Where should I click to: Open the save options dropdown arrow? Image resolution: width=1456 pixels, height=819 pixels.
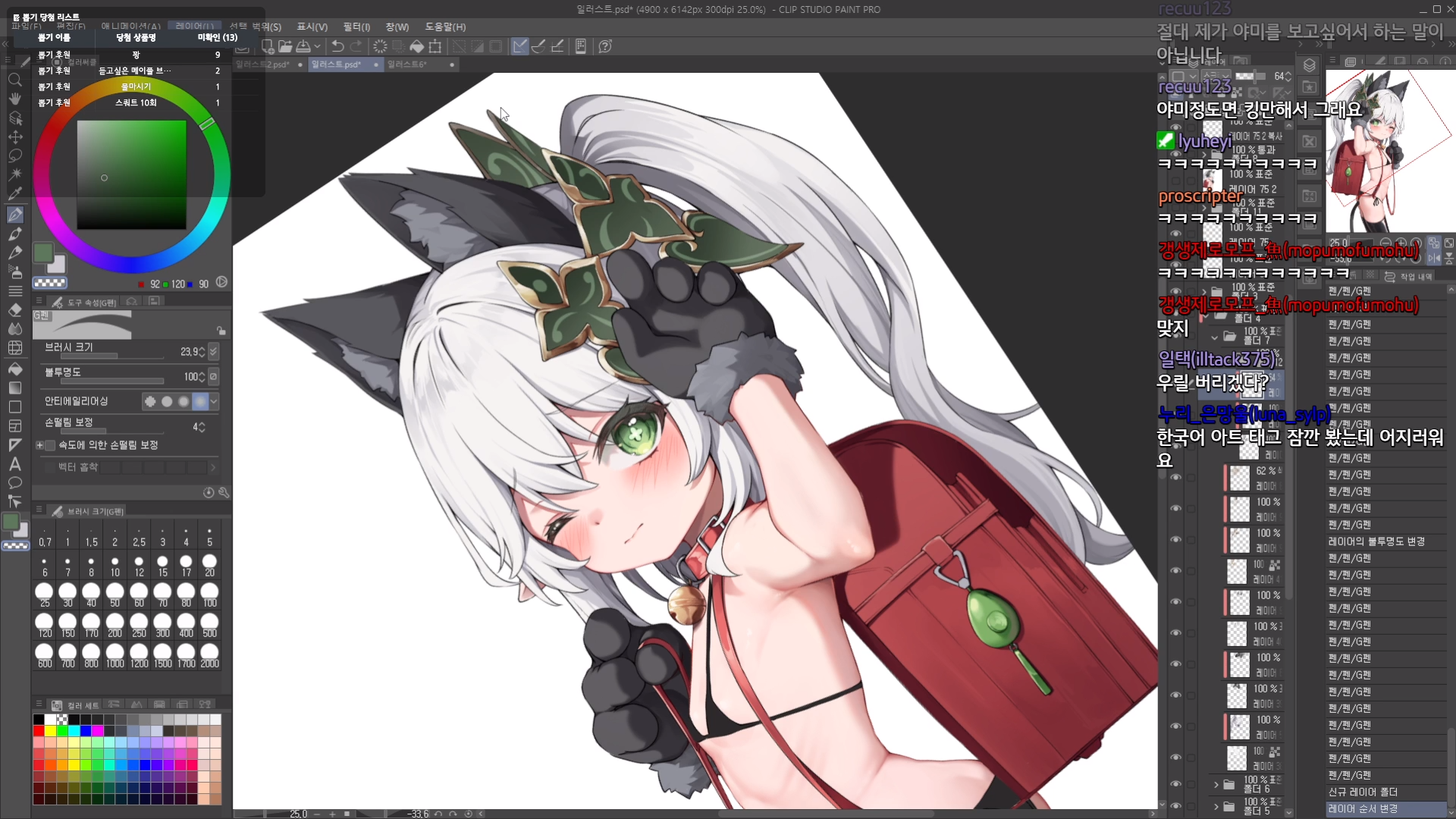coord(318,46)
